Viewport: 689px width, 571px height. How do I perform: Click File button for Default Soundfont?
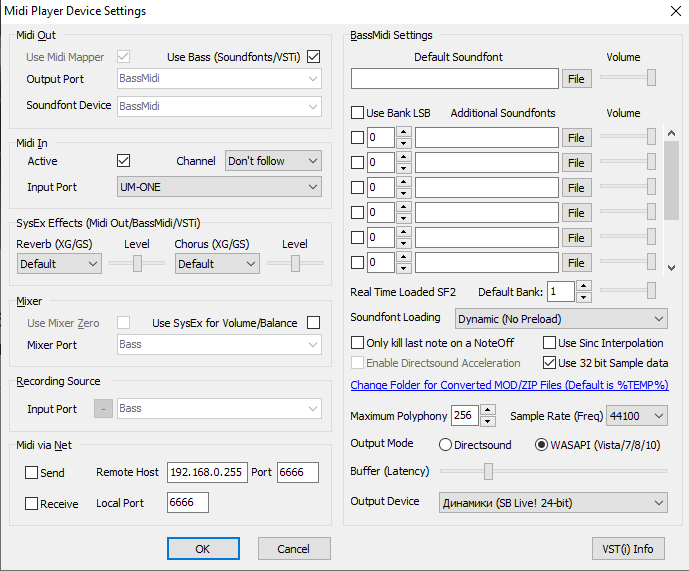576,78
